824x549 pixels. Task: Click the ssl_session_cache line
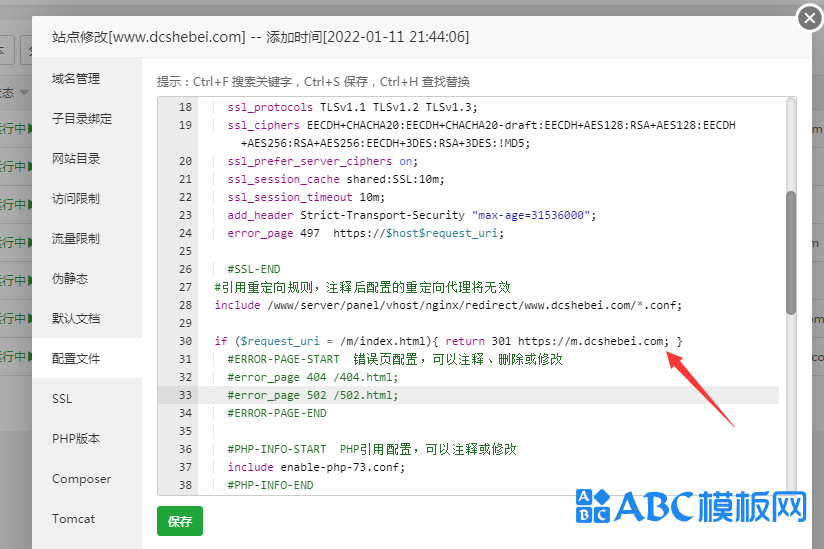click(335, 179)
